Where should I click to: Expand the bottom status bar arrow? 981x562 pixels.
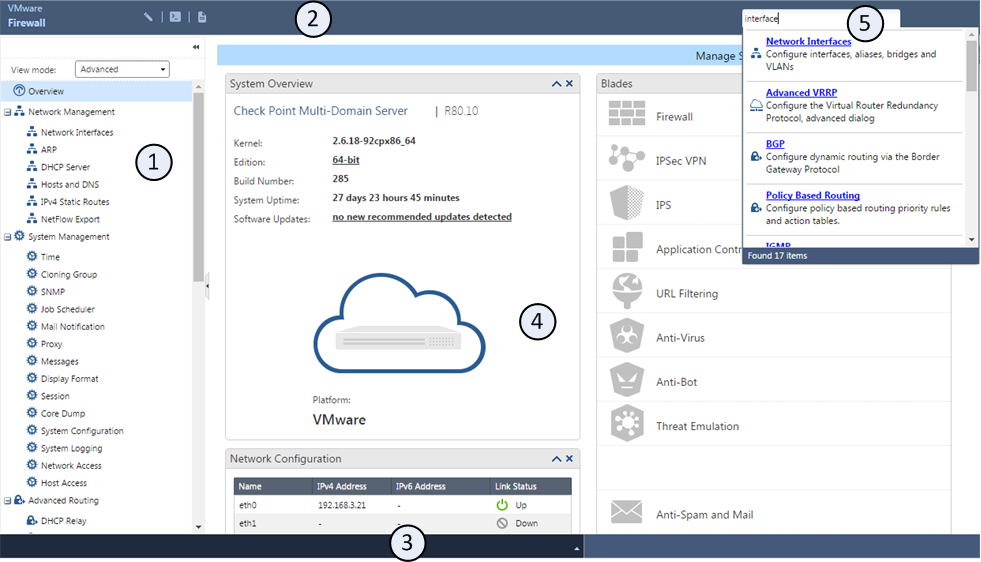(x=577, y=549)
